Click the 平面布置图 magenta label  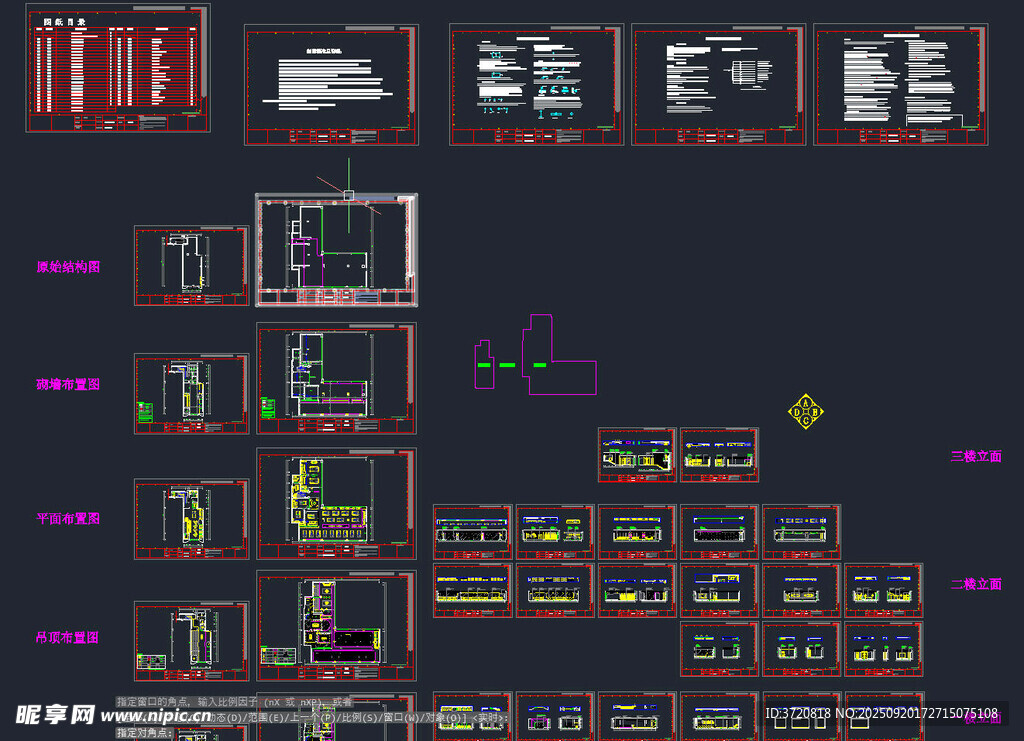tap(68, 519)
